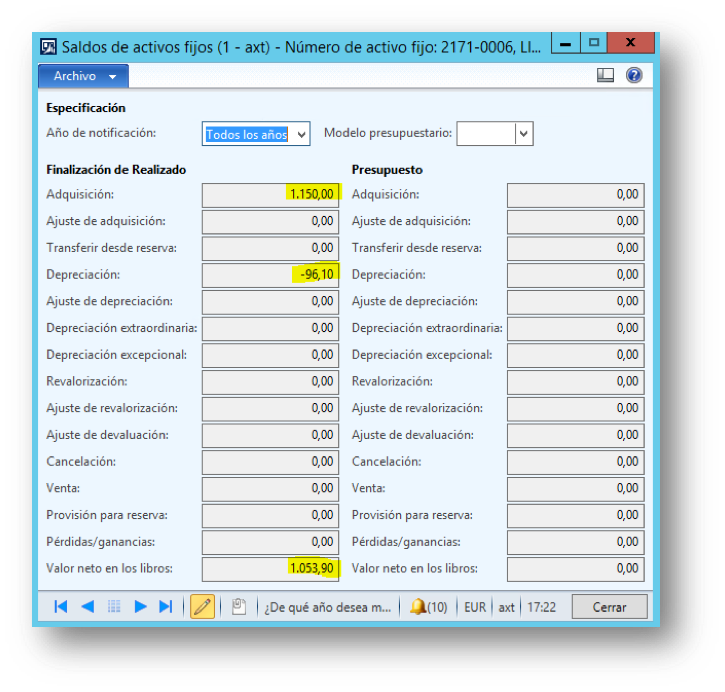
Task: Click the status help text '¿De qué año desea m...'
Action: click(x=328, y=607)
